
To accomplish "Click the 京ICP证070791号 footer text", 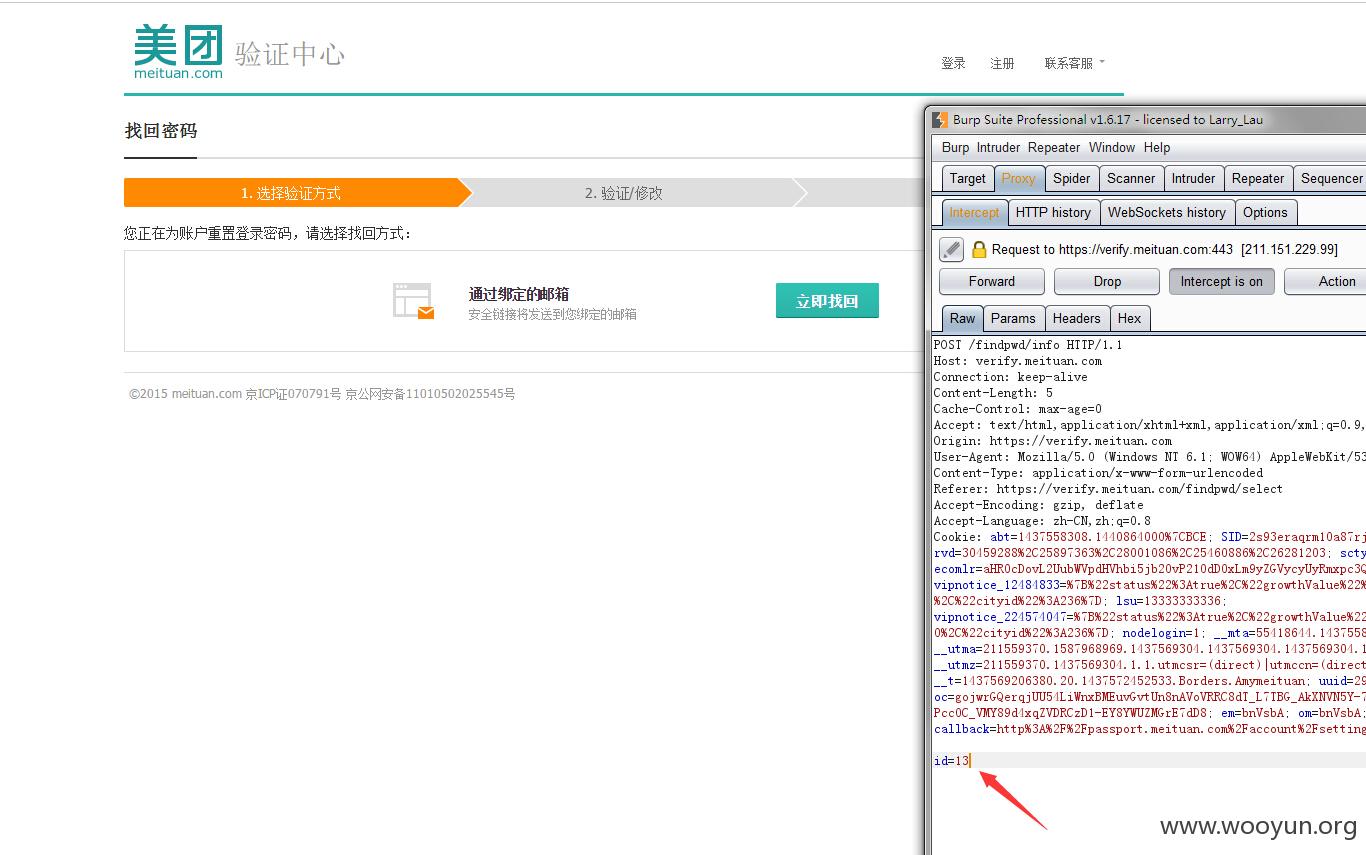I will pos(293,394).
